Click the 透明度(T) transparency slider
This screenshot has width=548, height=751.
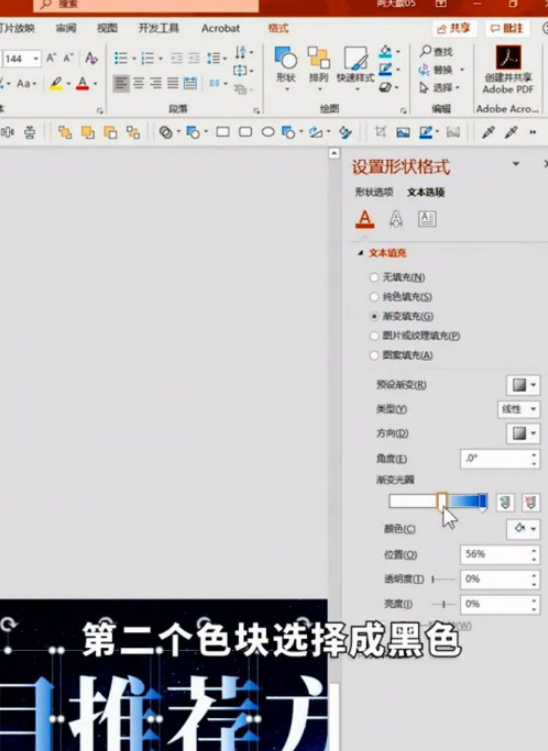click(443, 579)
